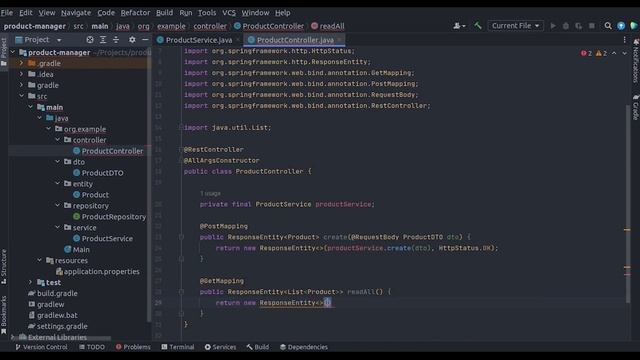Select application.properties file
The image size is (640, 360).
click(98, 271)
